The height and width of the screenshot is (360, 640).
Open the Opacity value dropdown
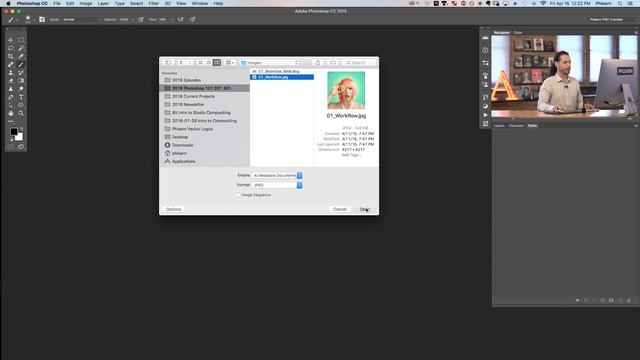tap(133, 20)
